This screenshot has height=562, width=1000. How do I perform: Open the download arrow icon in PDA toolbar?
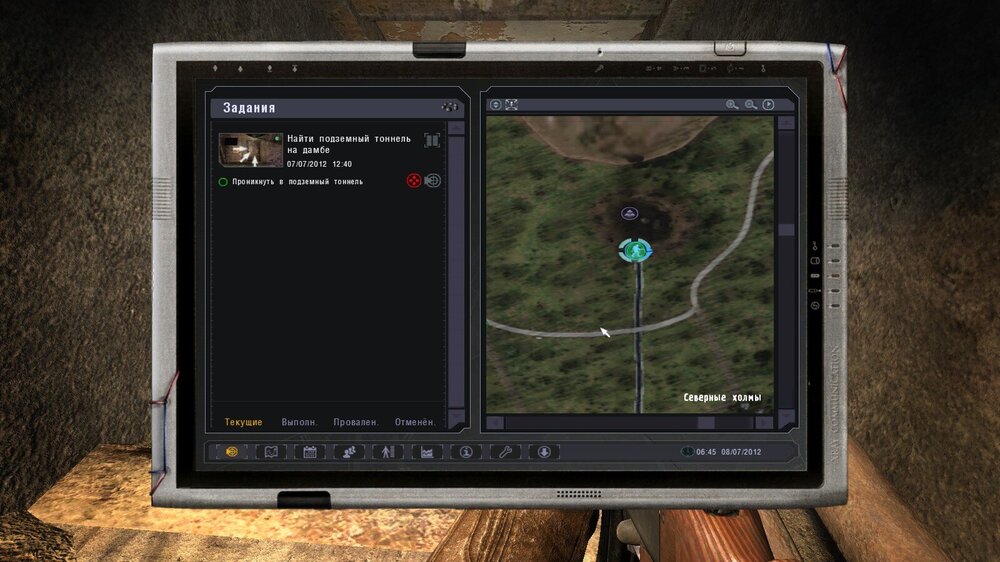pos(544,452)
